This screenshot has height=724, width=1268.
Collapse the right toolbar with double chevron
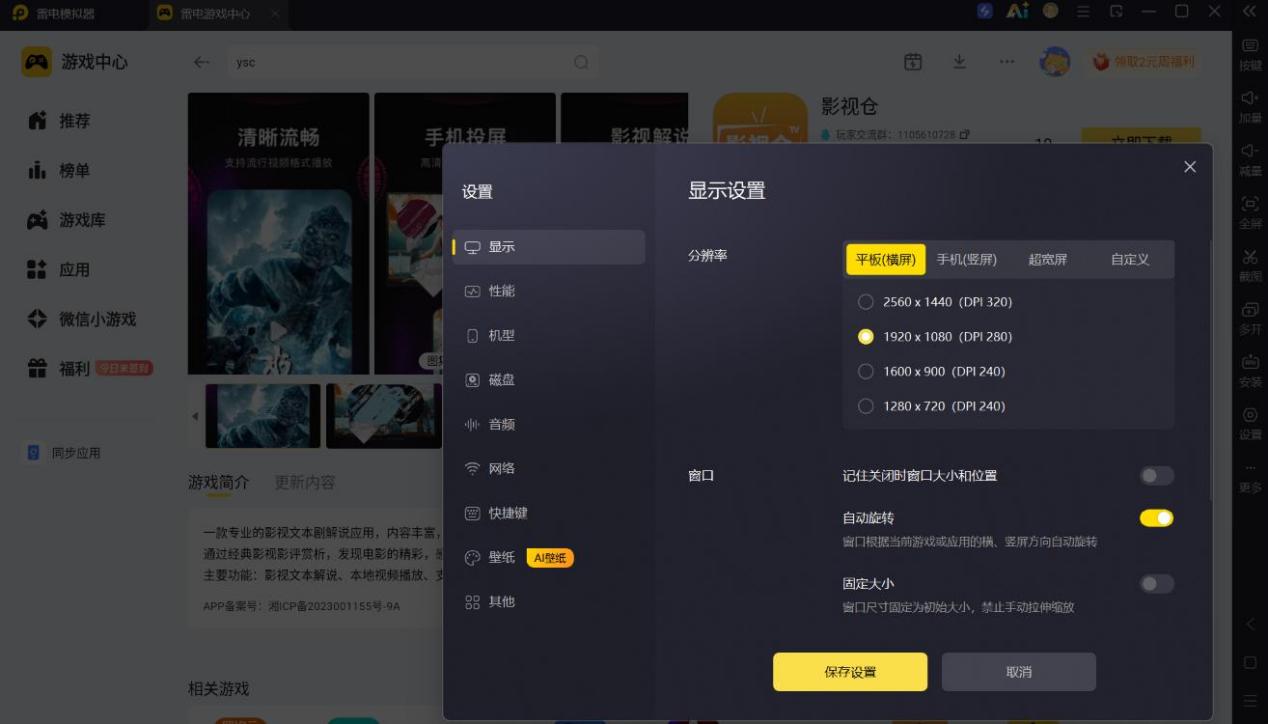(x=1249, y=12)
